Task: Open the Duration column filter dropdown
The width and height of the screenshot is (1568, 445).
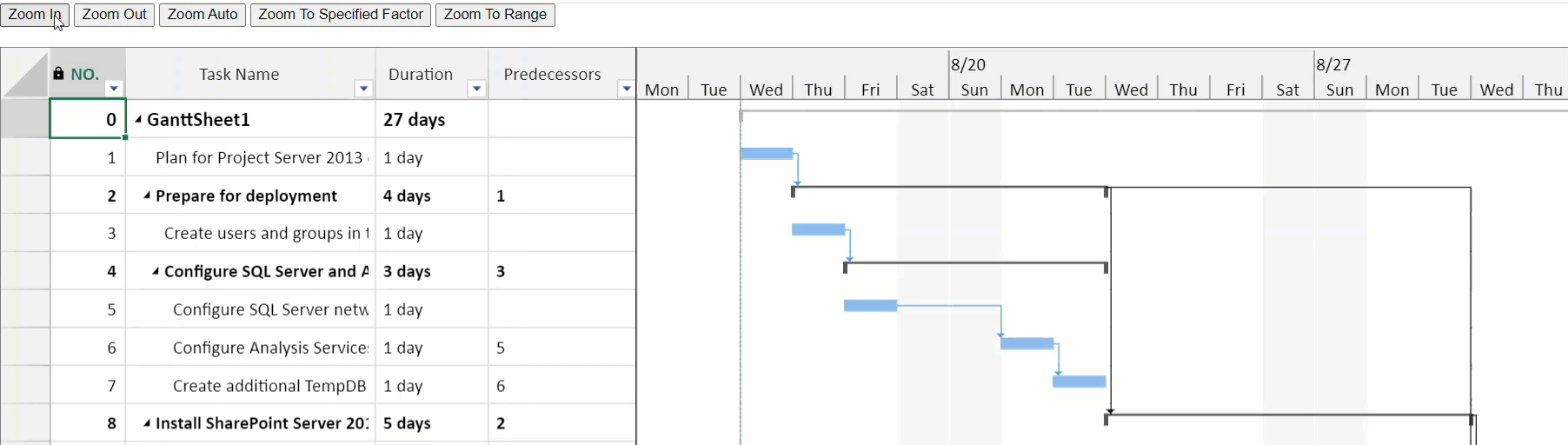Action: 476,89
